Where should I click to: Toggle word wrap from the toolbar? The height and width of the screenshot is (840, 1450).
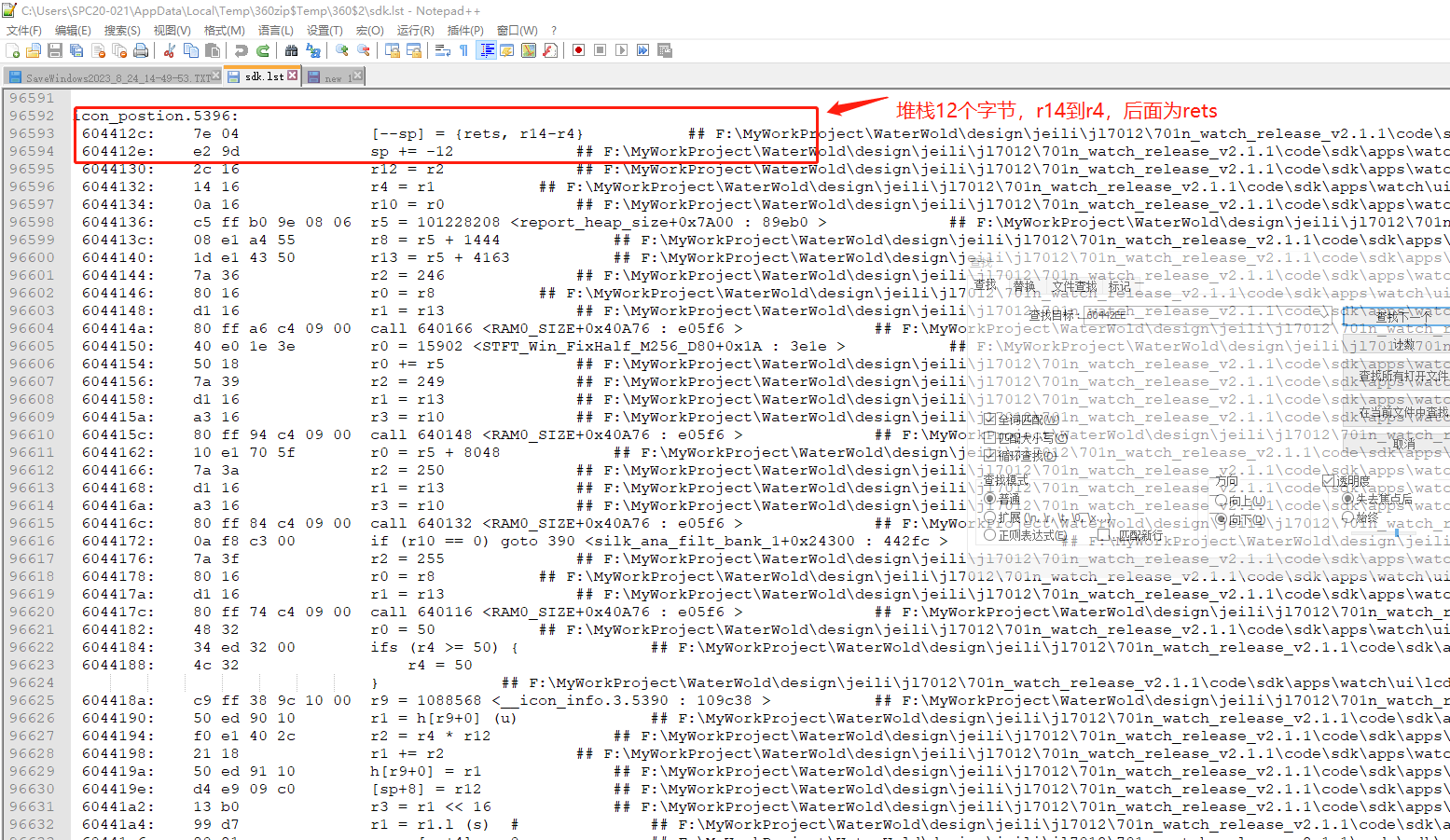pyautogui.click(x=443, y=50)
